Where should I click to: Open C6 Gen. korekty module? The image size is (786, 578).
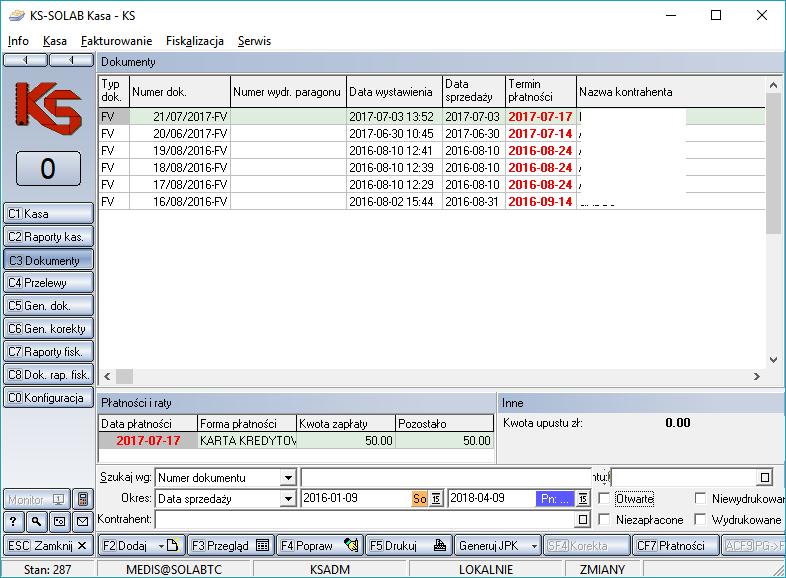pyautogui.click(x=48, y=329)
